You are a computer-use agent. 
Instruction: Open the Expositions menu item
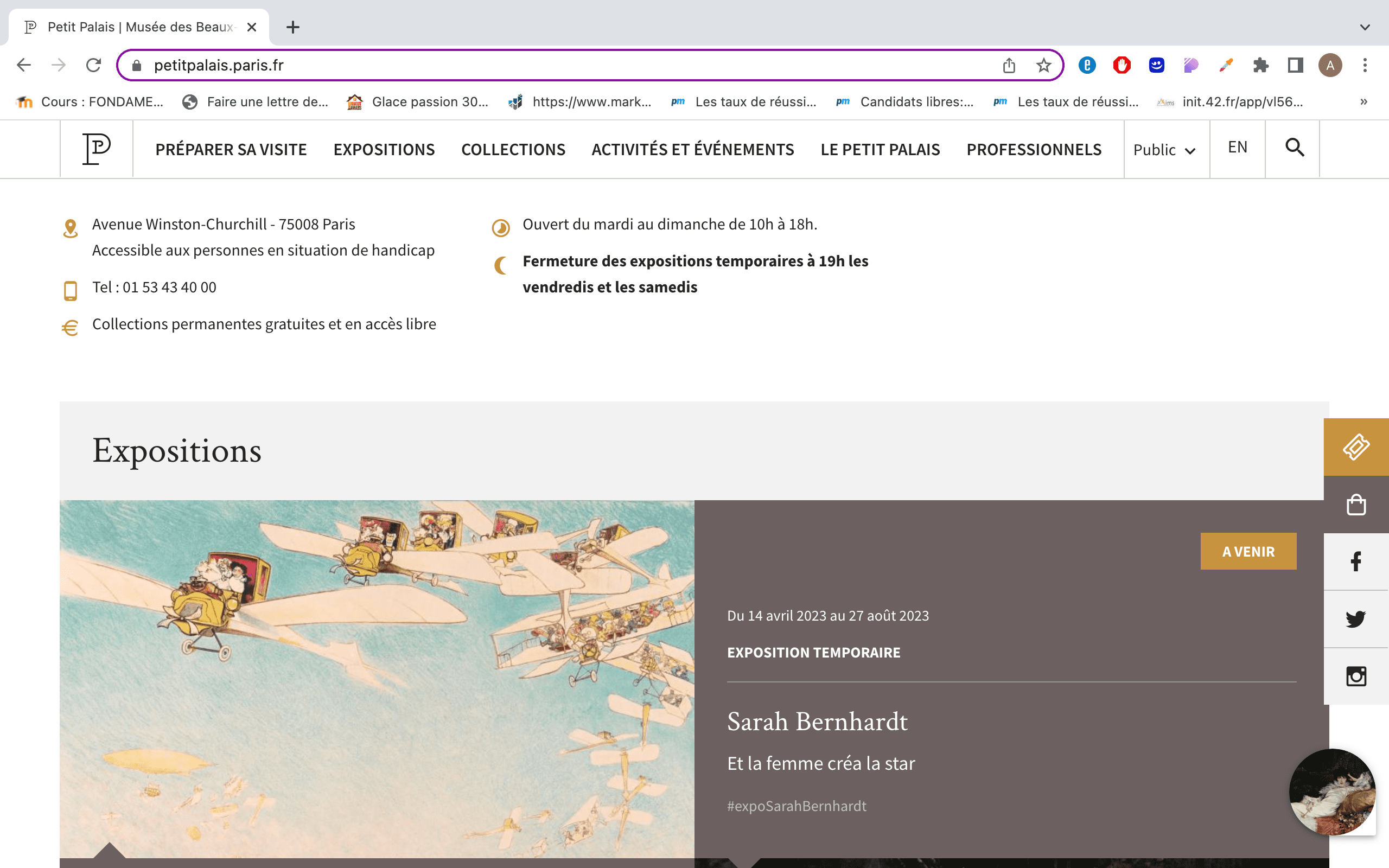pyautogui.click(x=384, y=150)
